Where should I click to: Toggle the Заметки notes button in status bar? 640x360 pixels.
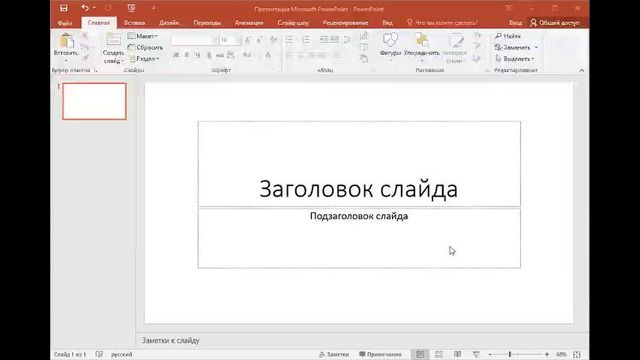click(334, 354)
